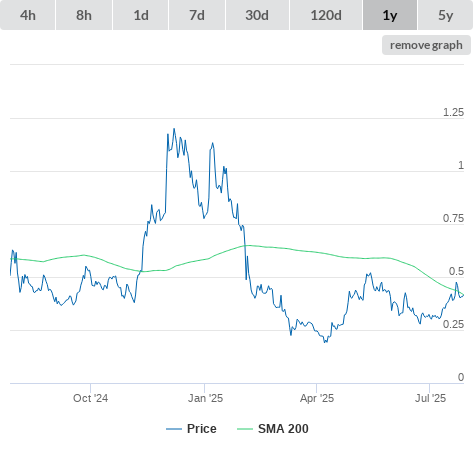
Task: Click the green SMA 200 legend line marker
Action: [x=245, y=429]
